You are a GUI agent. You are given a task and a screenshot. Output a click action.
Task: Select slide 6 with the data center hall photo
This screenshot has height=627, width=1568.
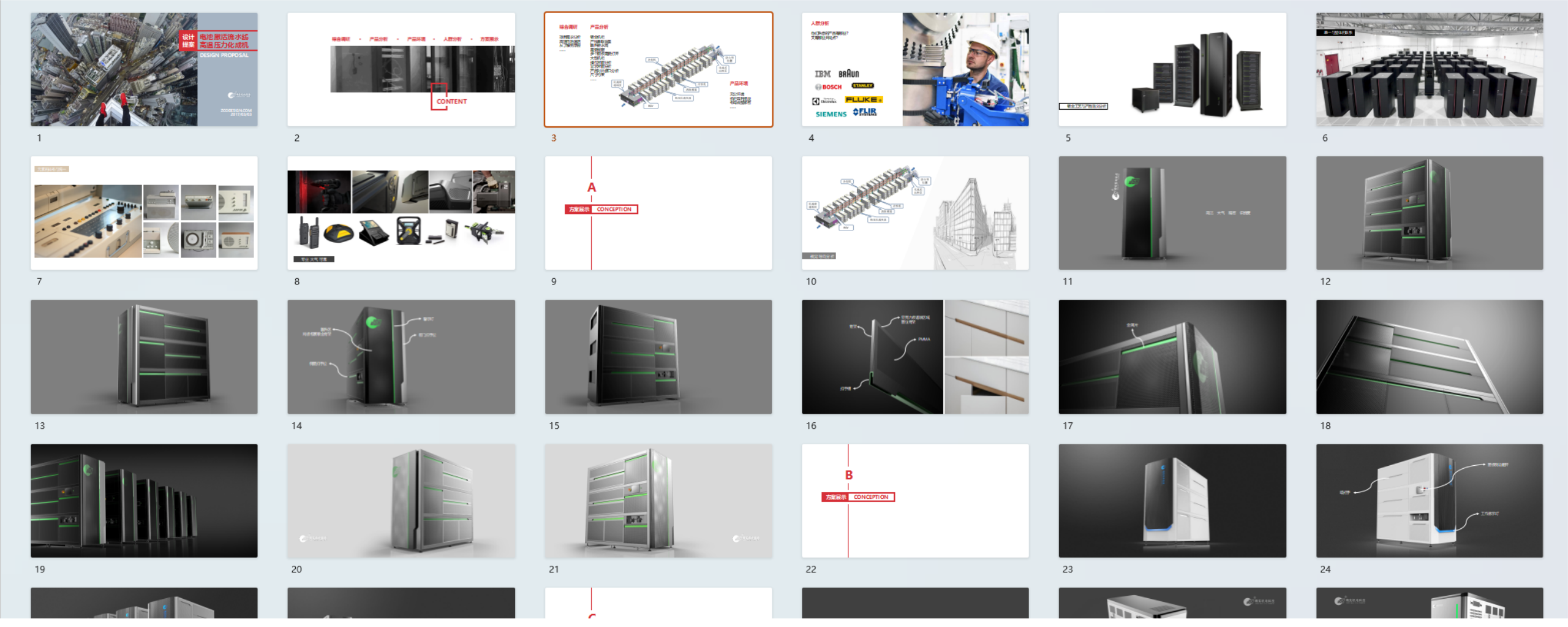pyautogui.click(x=1428, y=69)
